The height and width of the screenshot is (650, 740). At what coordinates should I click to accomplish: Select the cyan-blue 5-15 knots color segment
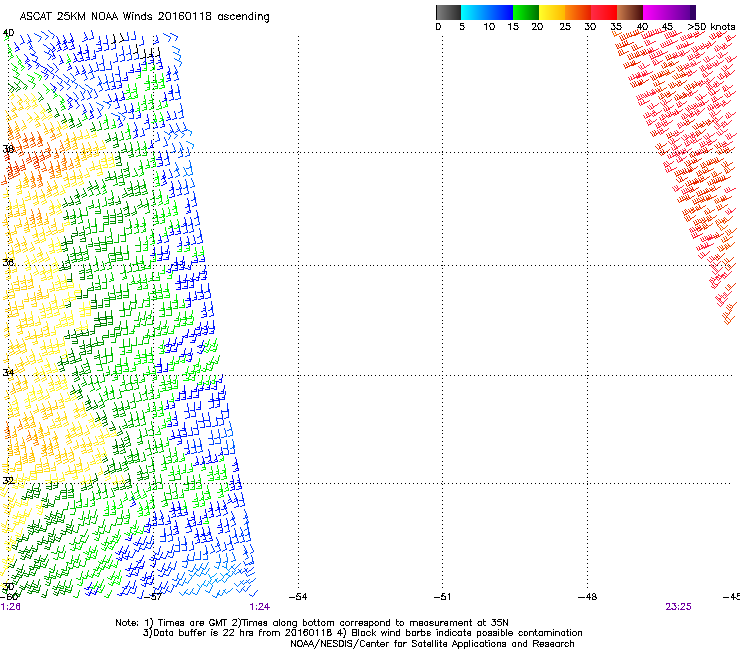[x=487, y=12]
